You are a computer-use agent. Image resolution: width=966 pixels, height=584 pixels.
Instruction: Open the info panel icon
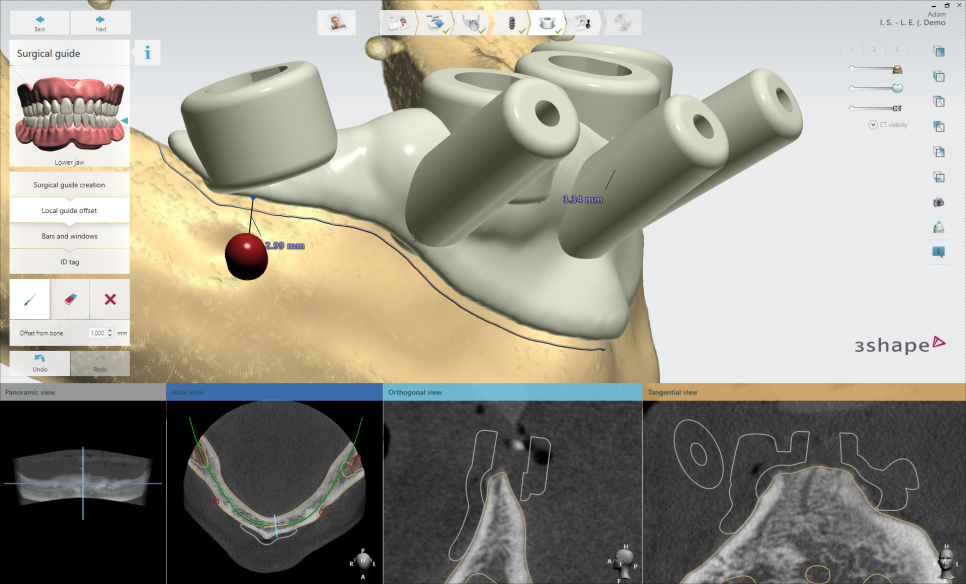point(147,53)
